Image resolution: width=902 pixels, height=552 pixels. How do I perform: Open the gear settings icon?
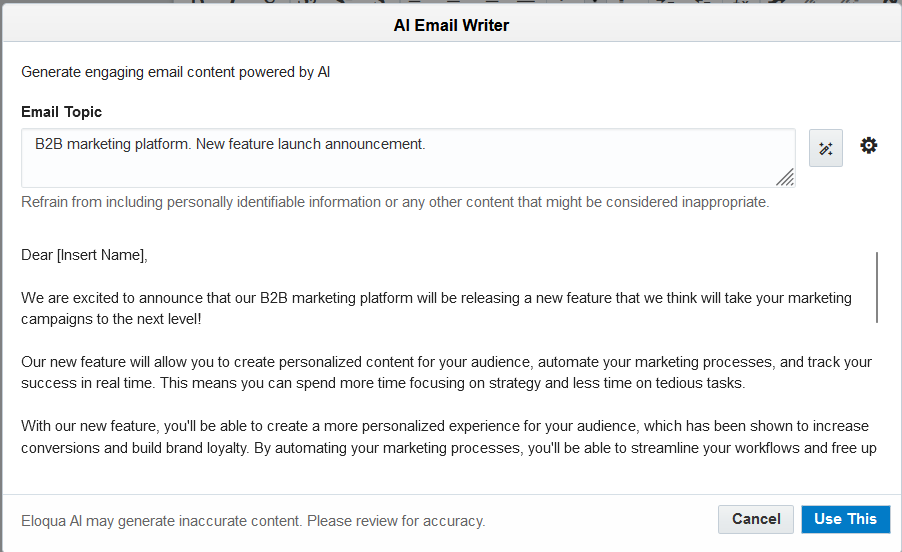(x=869, y=145)
